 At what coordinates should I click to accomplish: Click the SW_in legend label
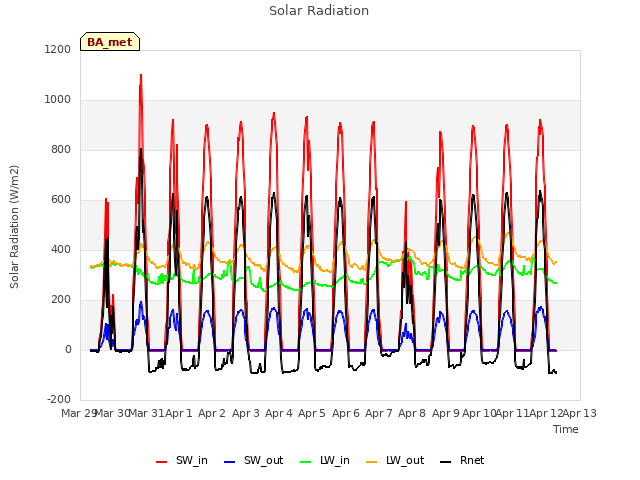192,460
